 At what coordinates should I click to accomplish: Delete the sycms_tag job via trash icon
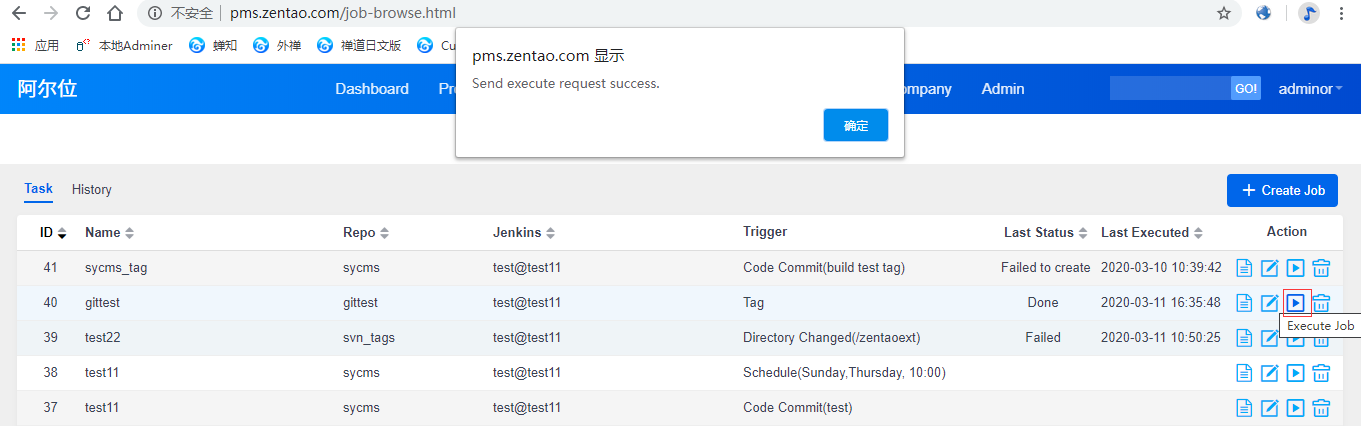coord(1321,268)
